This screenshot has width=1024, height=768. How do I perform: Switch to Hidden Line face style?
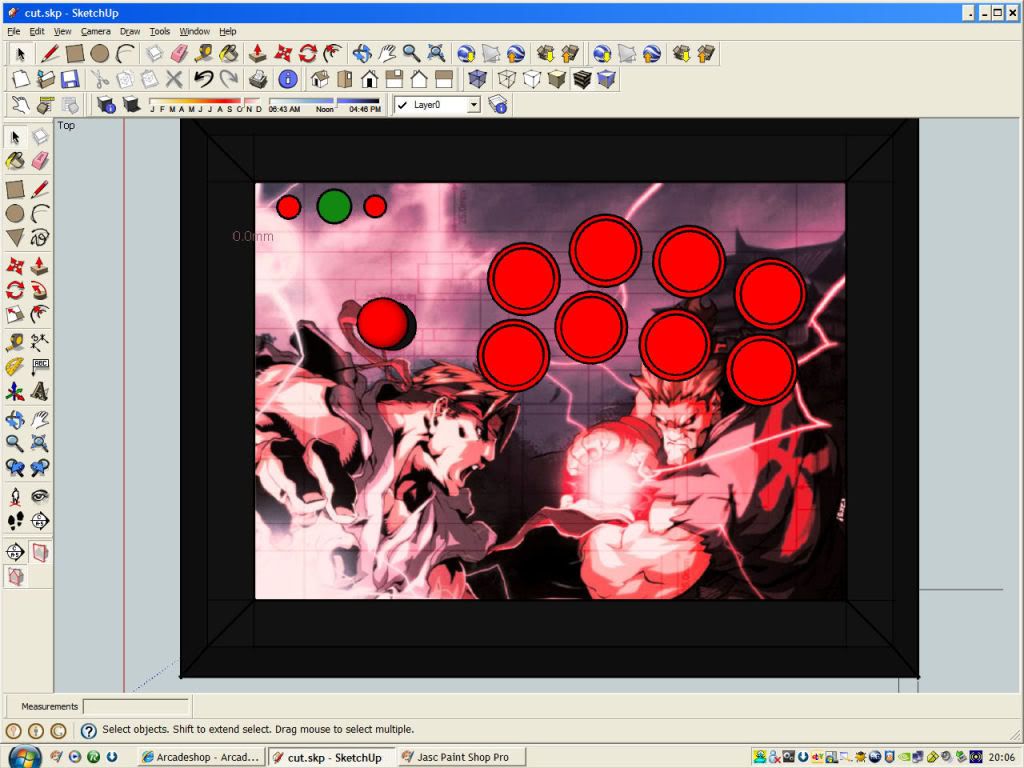532,79
